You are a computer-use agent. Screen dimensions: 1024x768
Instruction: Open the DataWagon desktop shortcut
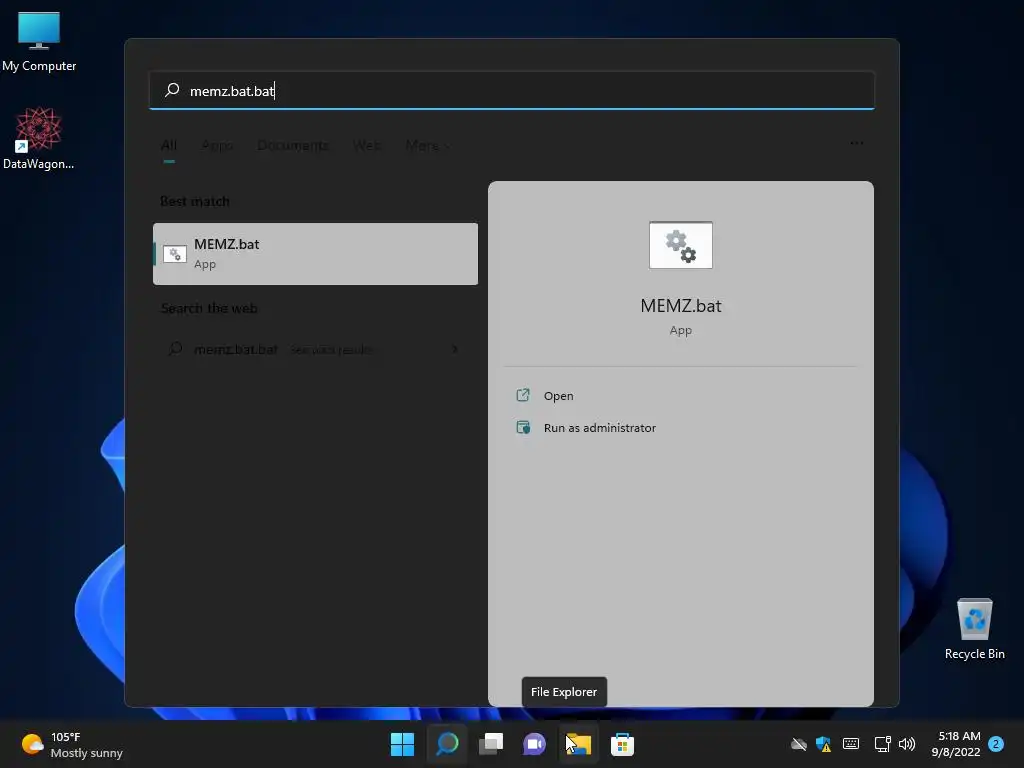tap(39, 138)
